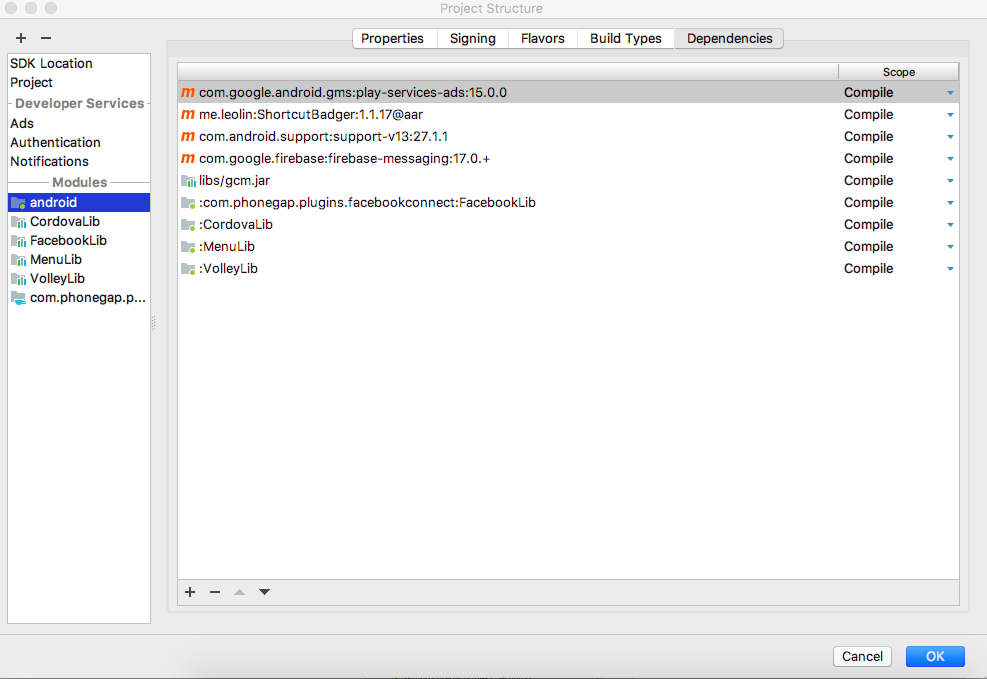Image resolution: width=987 pixels, height=679 pixels.
Task: Click the remove module minus icon
Action: pyautogui.click(x=45, y=38)
